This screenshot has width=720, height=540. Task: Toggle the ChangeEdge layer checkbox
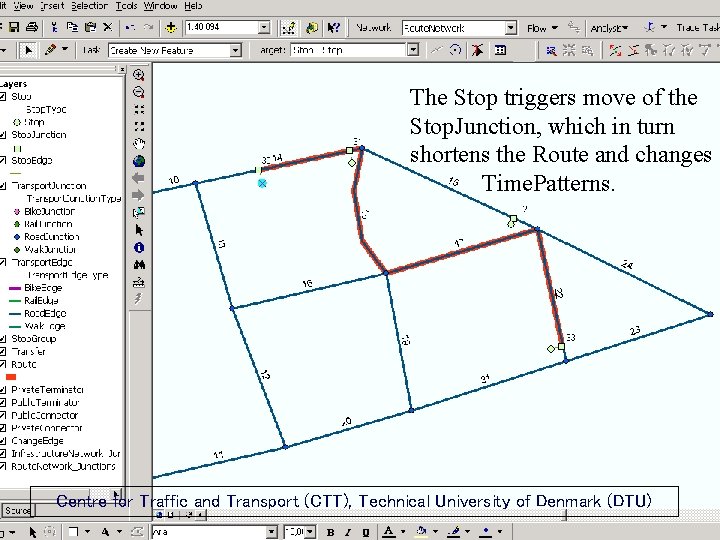click(x=3, y=441)
